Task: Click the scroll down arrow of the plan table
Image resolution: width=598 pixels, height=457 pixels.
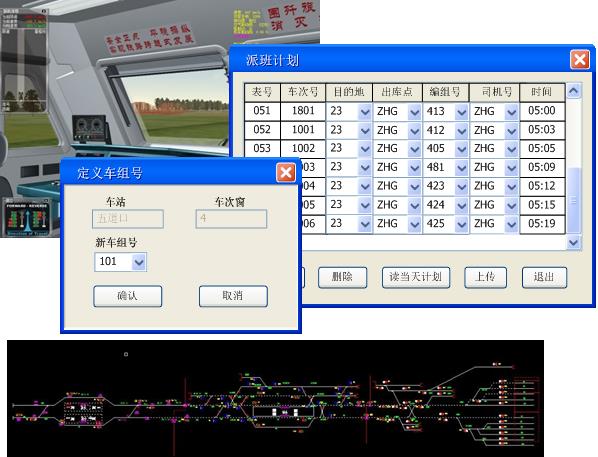Action: (x=574, y=243)
